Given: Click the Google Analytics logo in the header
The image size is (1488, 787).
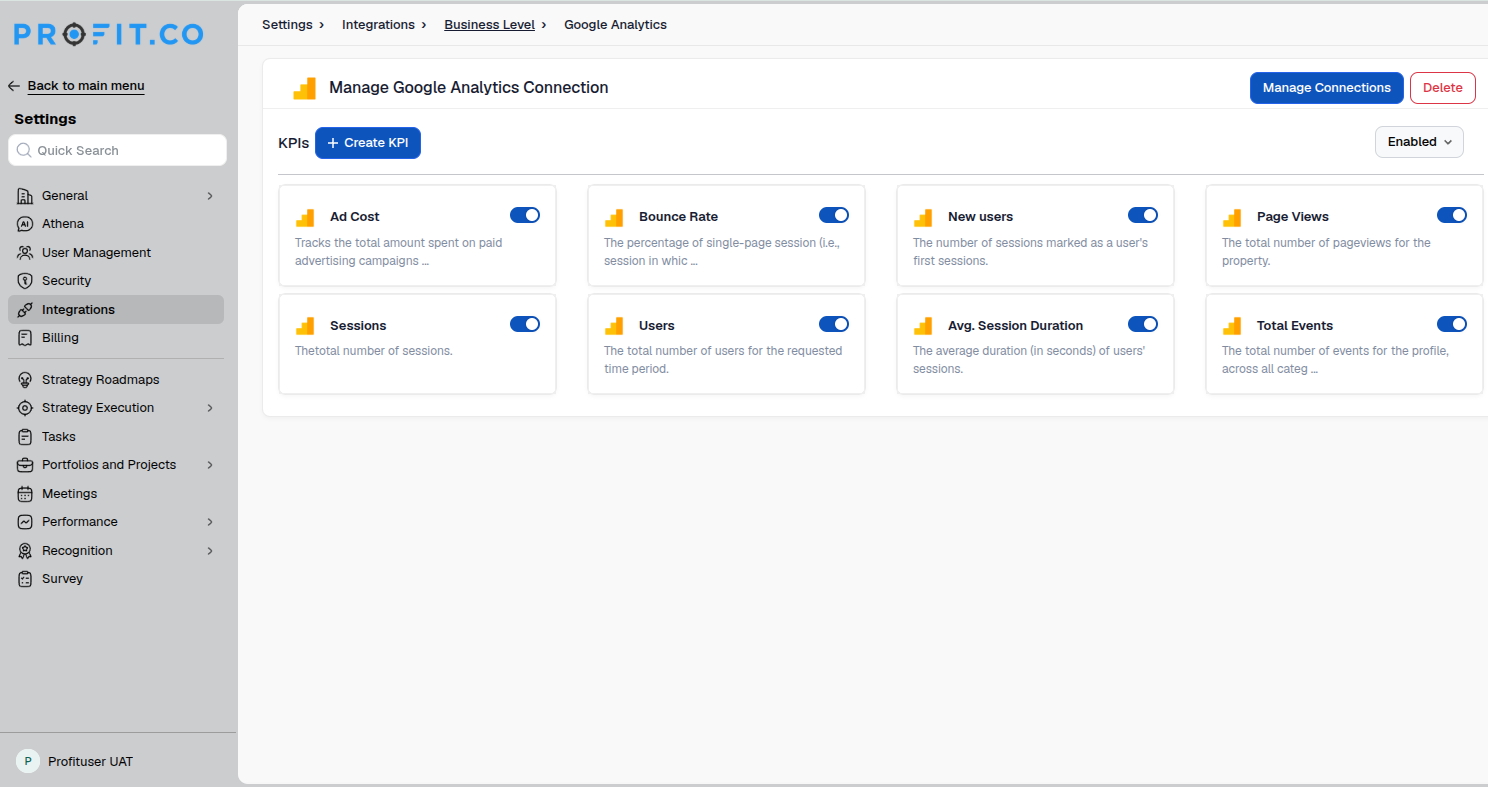Looking at the screenshot, I should [304, 88].
